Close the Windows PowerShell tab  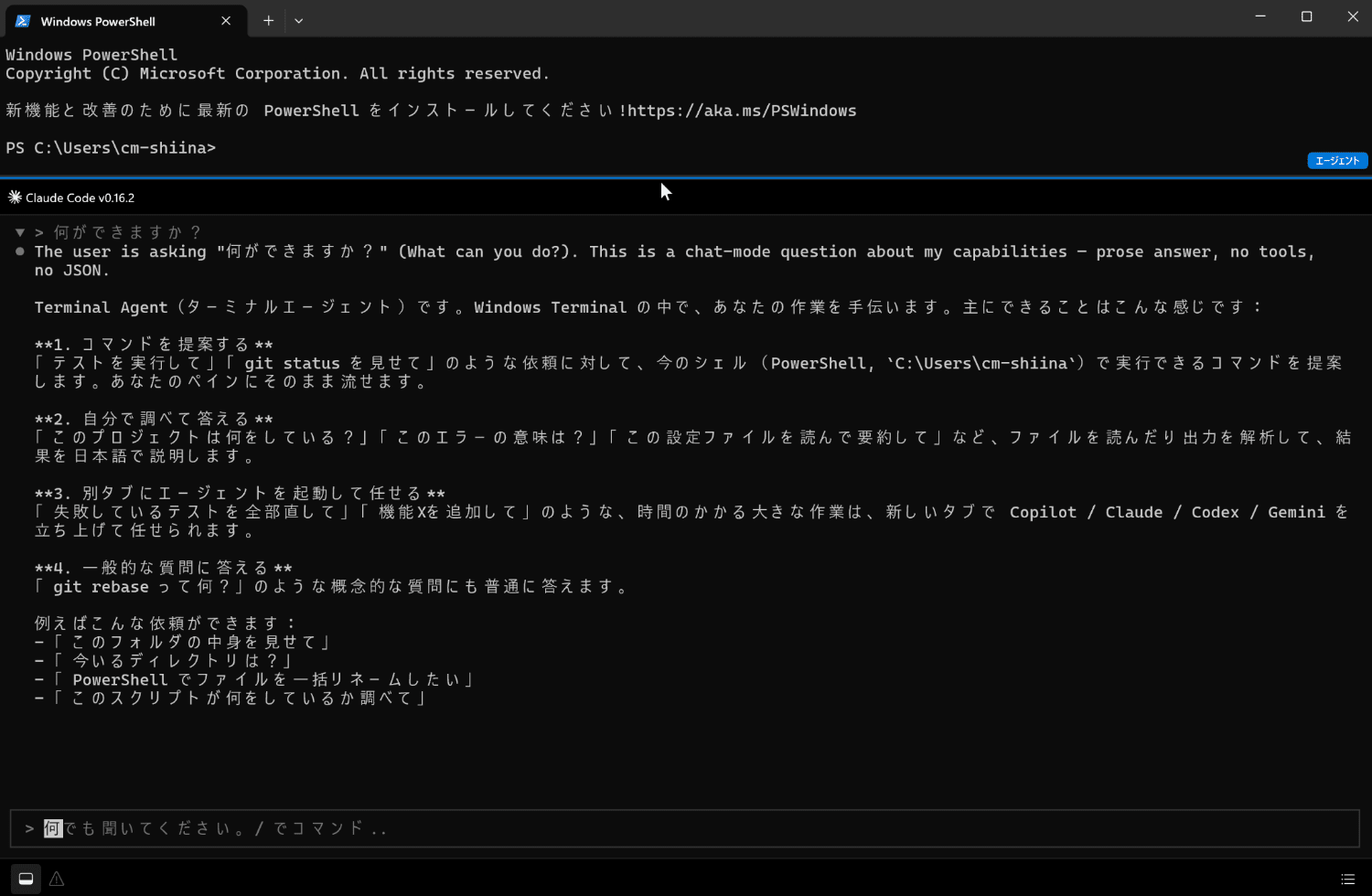(x=226, y=20)
